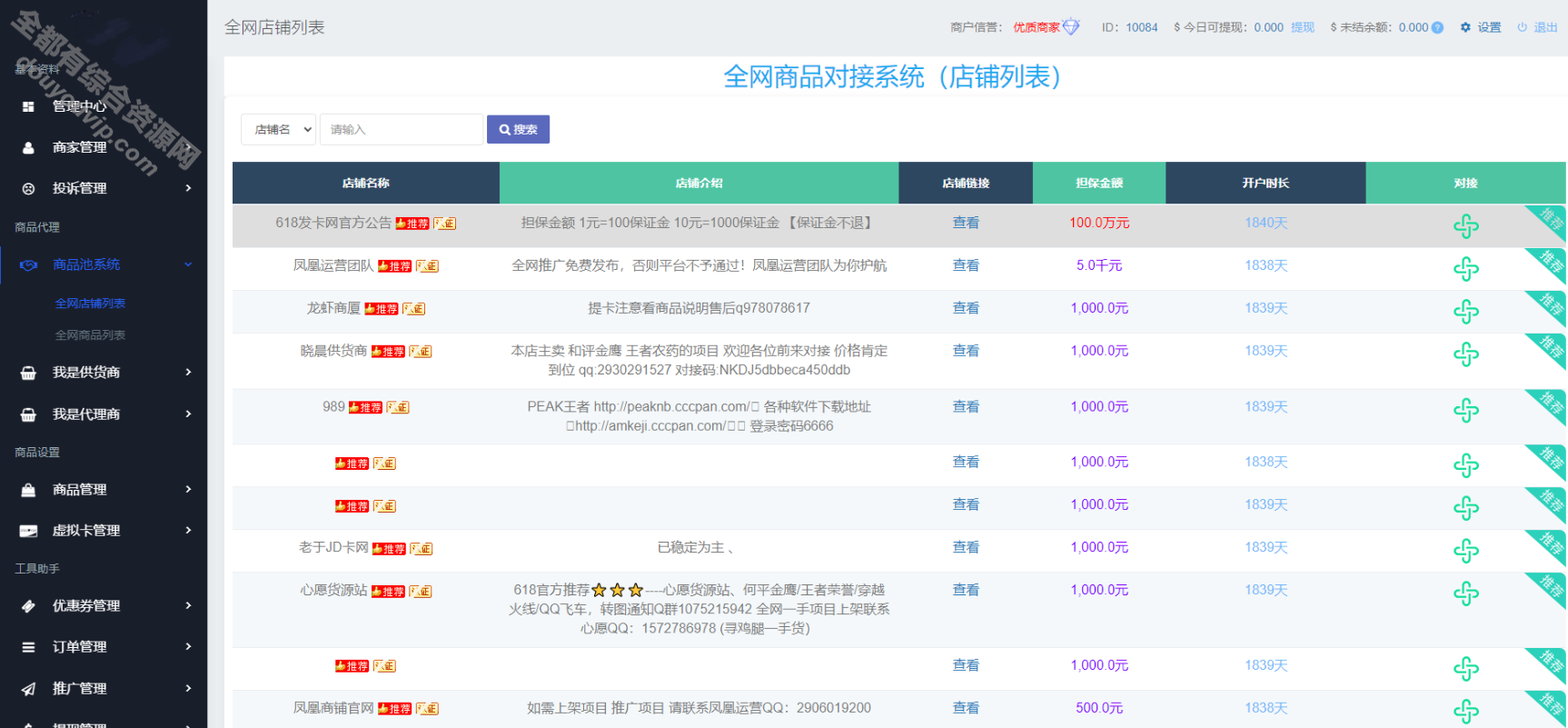1568x728 pixels.
Task: Expand the 投诉管理 sidebar menu
Action: click(188, 188)
